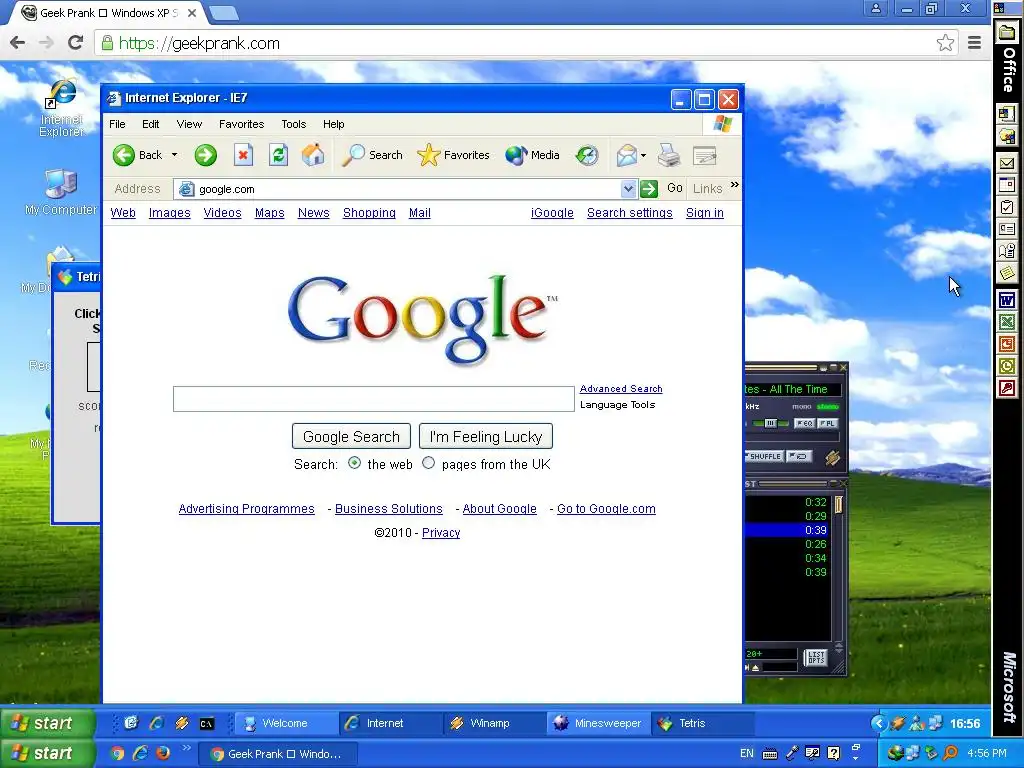Click the Chrome bookmark star icon
The width and height of the screenshot is (1024, 768).
[x=945, y=43]
